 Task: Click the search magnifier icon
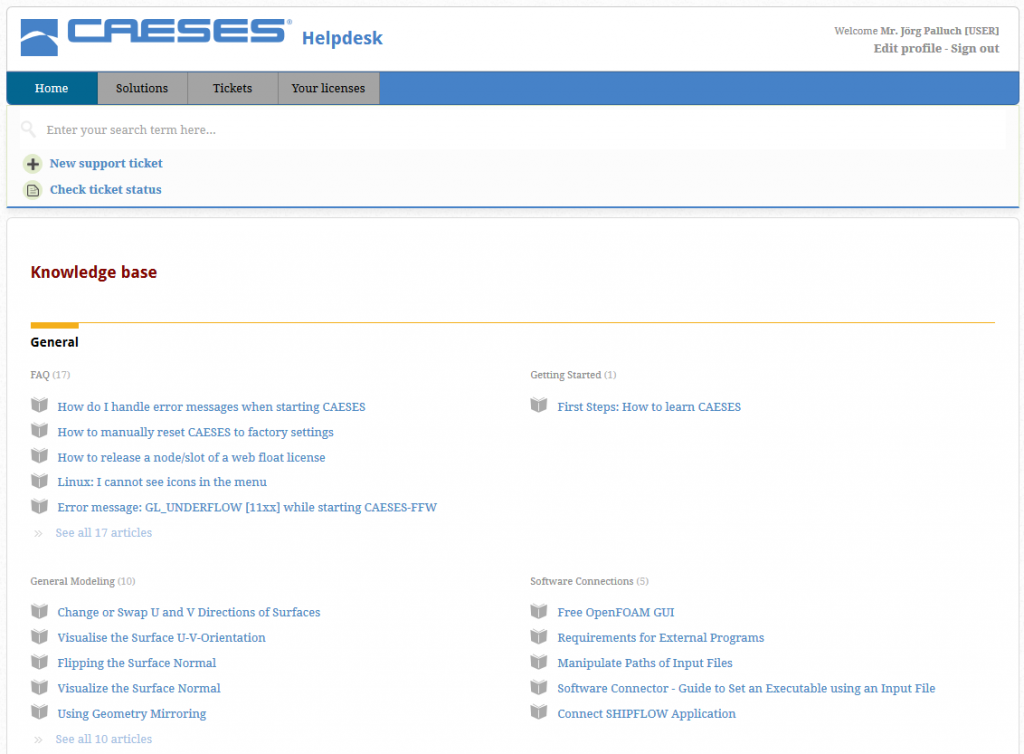pyautogui.click(x=28, y=129)
